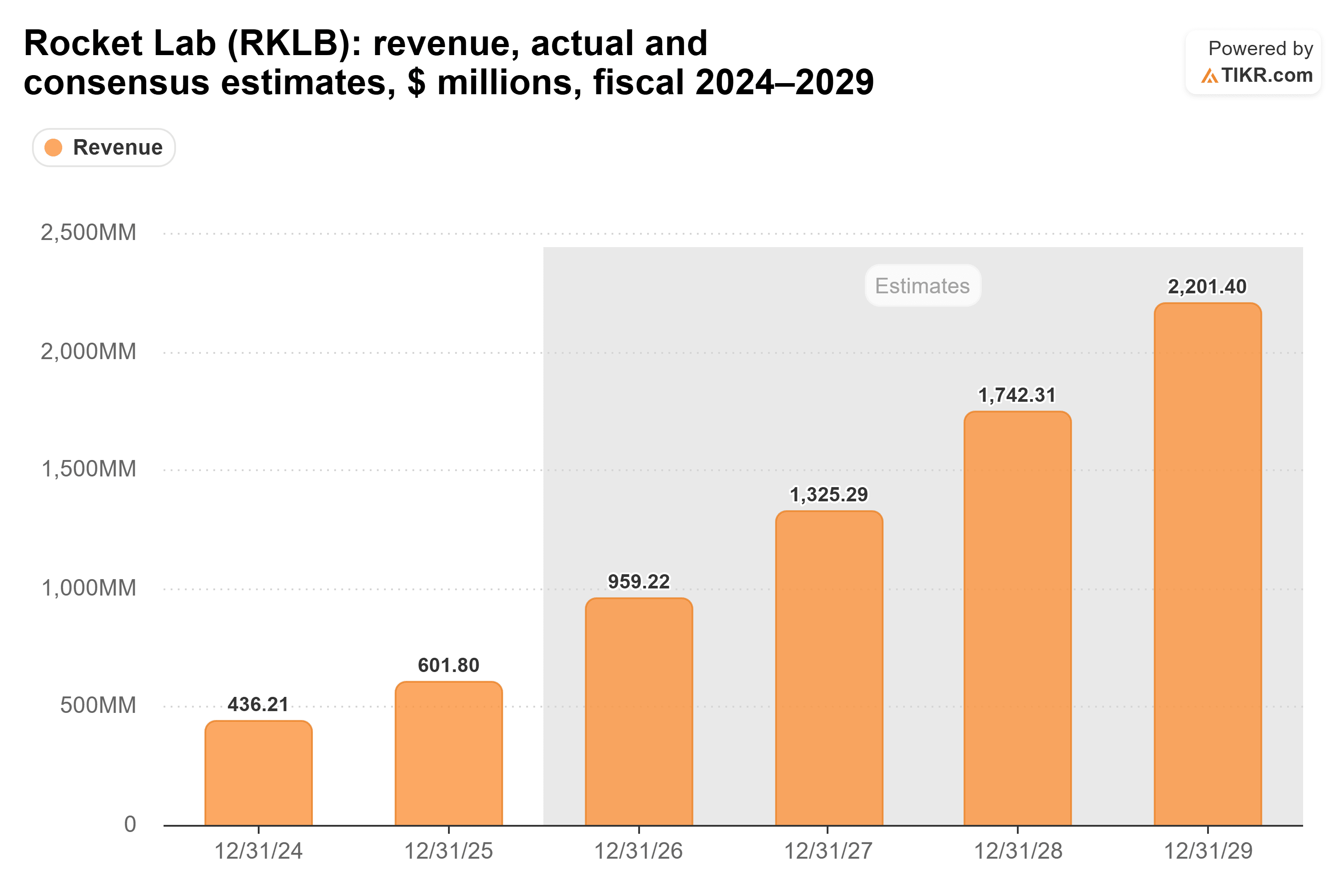Viewport: 1344px width, 896px height.
Task: Select the 12/31/27 revenue bar
Action: point(829,668)
